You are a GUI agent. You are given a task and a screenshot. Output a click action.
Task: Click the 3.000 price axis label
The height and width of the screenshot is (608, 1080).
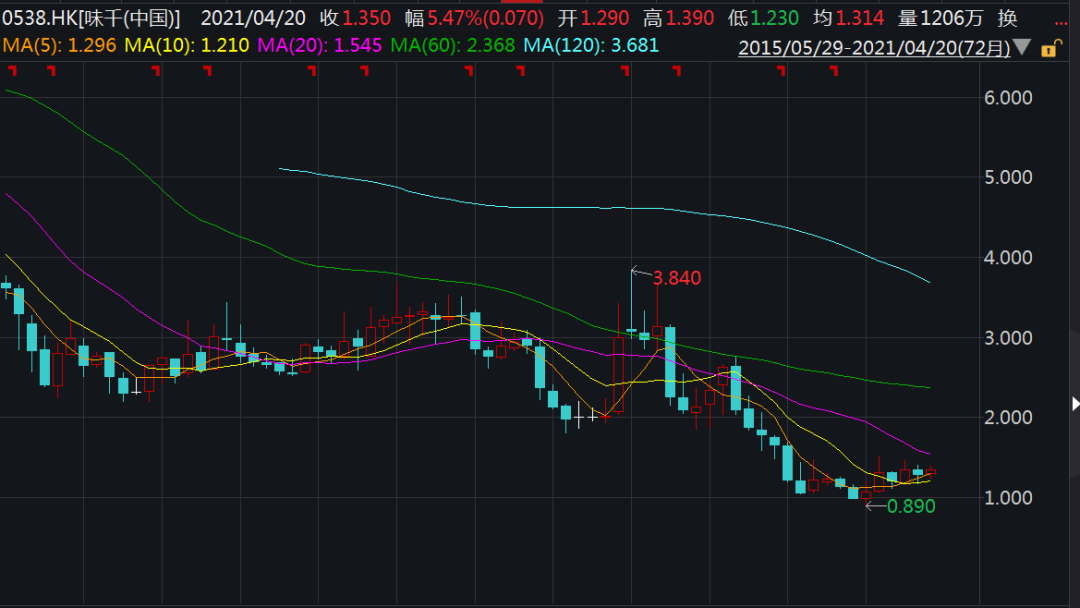pos(1008,337)
